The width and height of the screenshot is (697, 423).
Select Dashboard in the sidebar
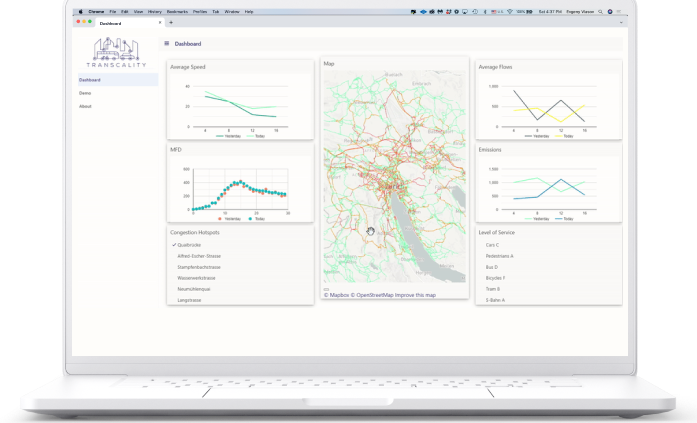coord(118,80)
